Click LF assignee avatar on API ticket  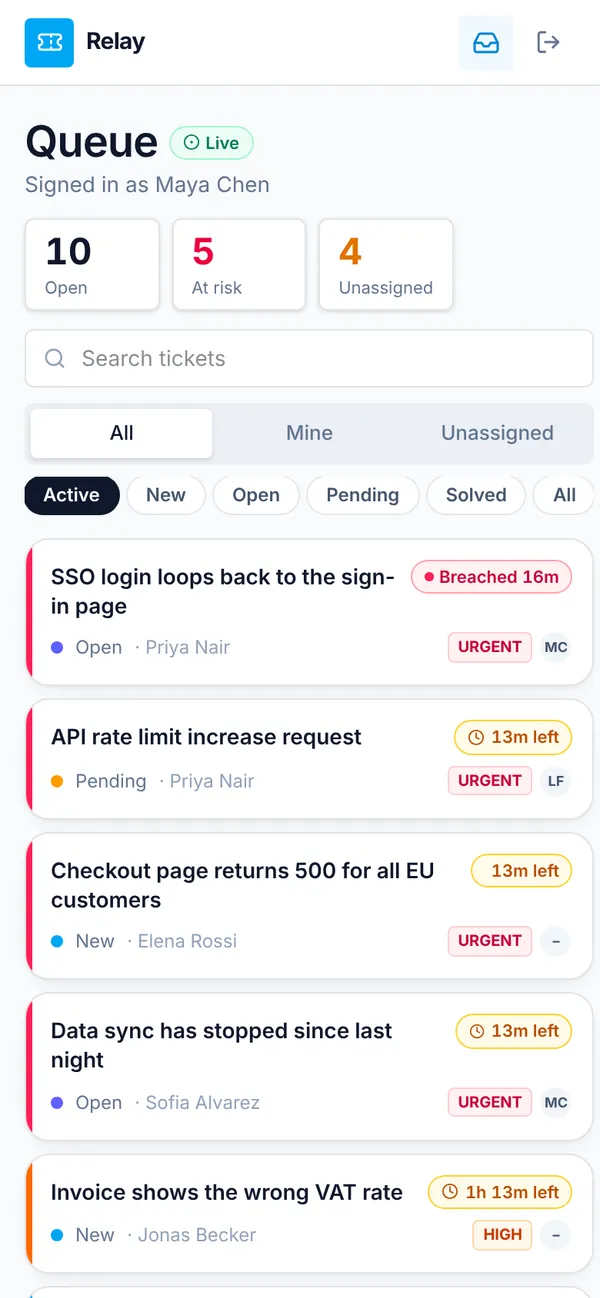pos(556,781)
